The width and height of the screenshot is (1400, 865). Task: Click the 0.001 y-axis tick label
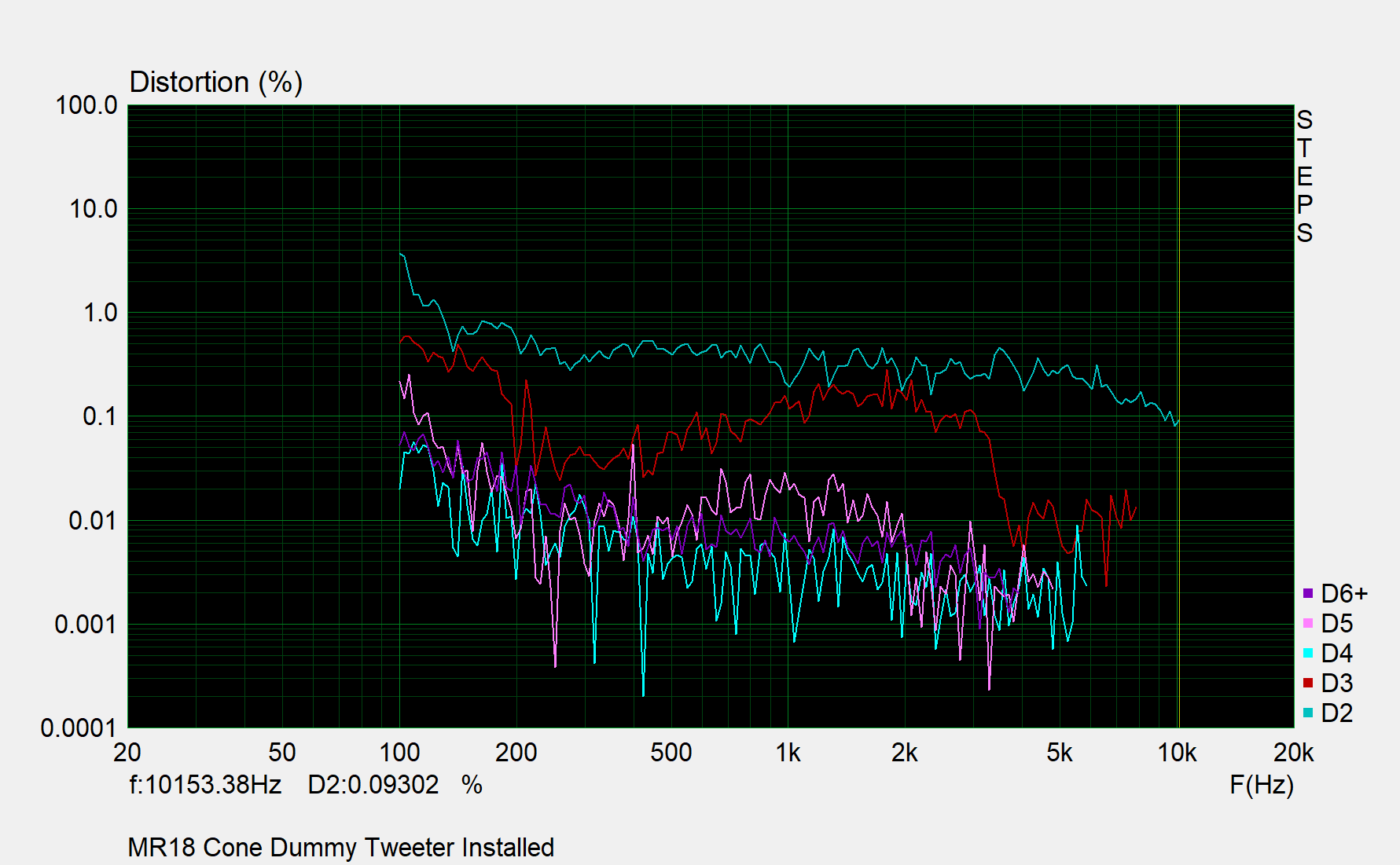(86, 624)
